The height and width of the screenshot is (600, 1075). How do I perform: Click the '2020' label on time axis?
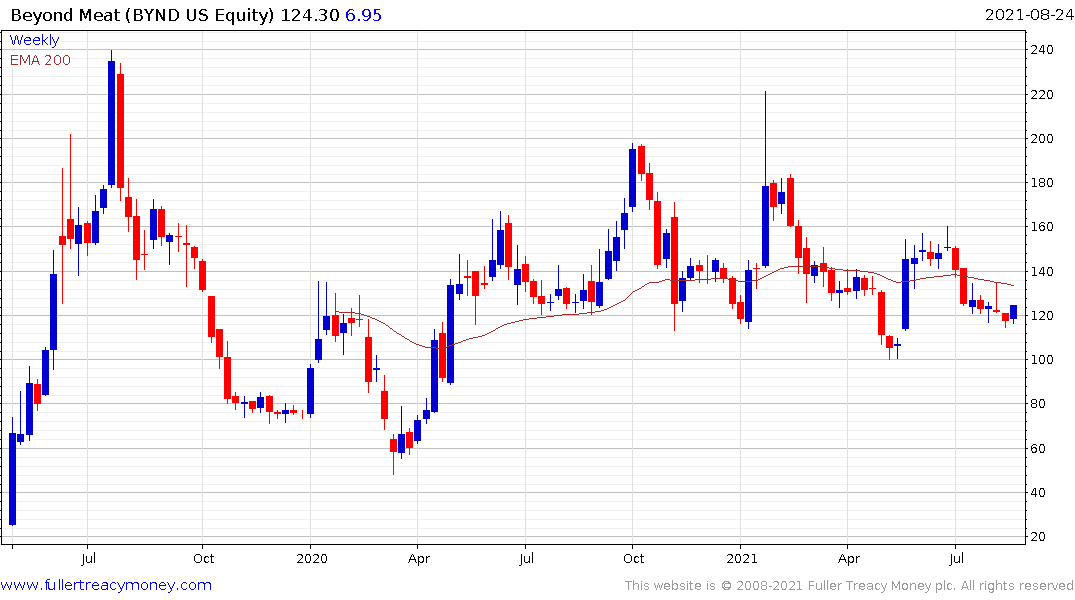click(x=312, y=559)
